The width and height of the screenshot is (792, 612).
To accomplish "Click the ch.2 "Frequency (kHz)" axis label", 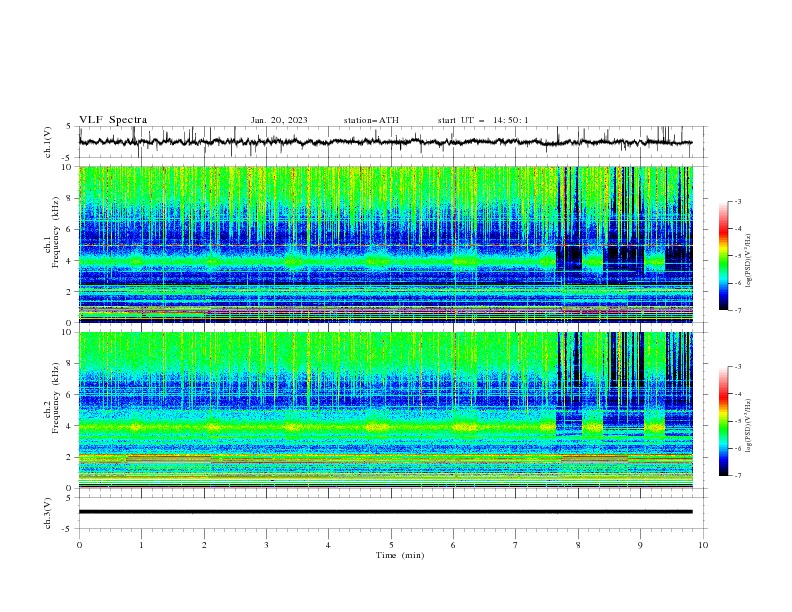I will click(56, 398).
